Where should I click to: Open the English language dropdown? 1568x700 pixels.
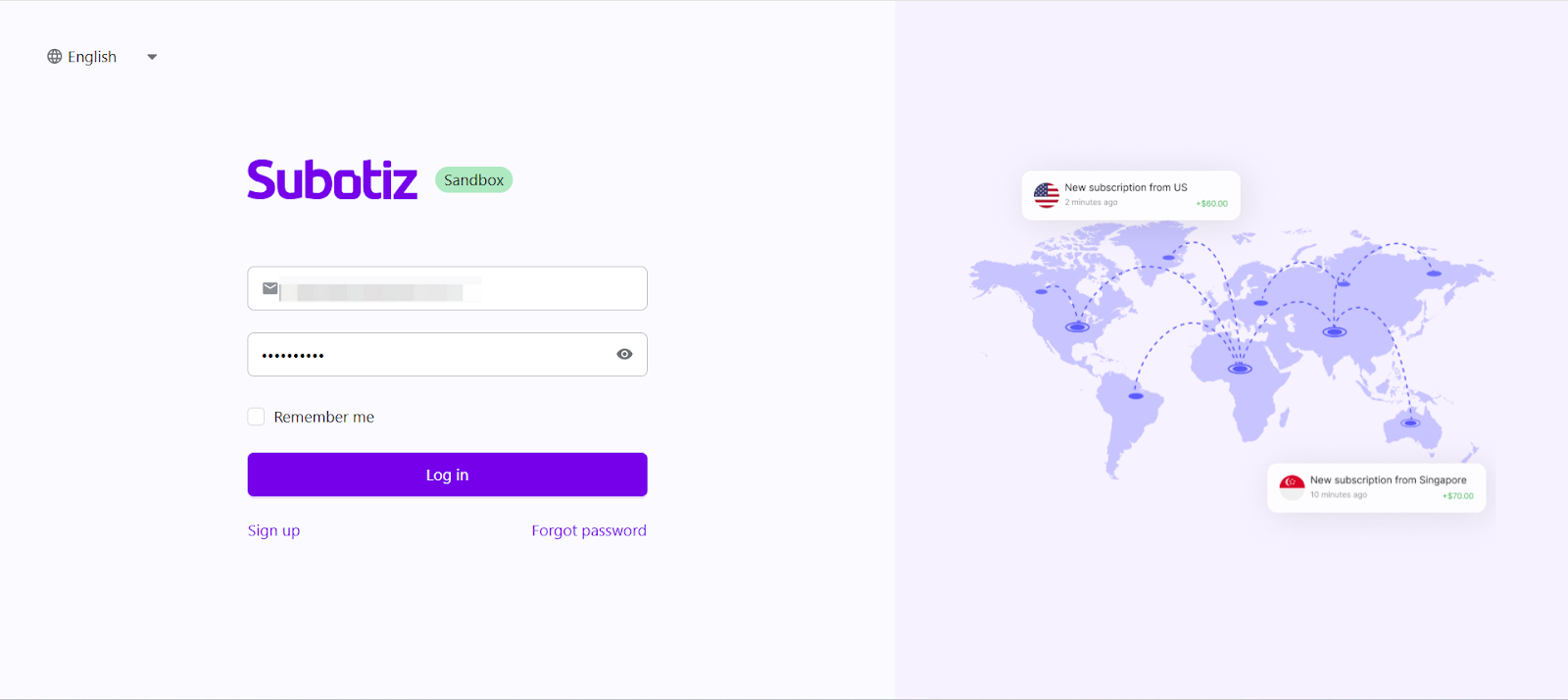pyautogui.click(x=92, y=57)
